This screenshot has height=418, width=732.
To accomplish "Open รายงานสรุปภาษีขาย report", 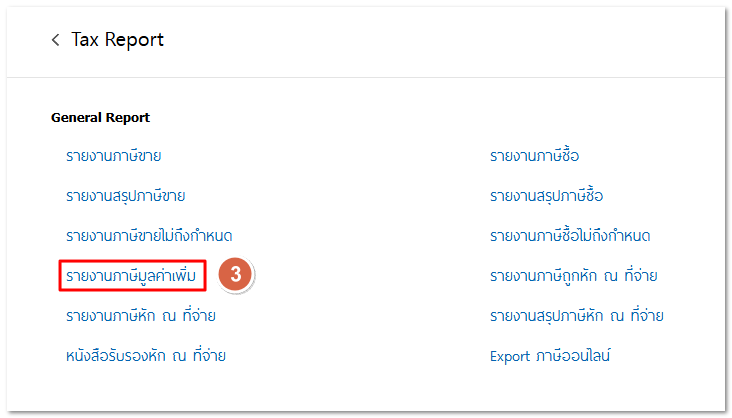I will (x=125, y=195).
